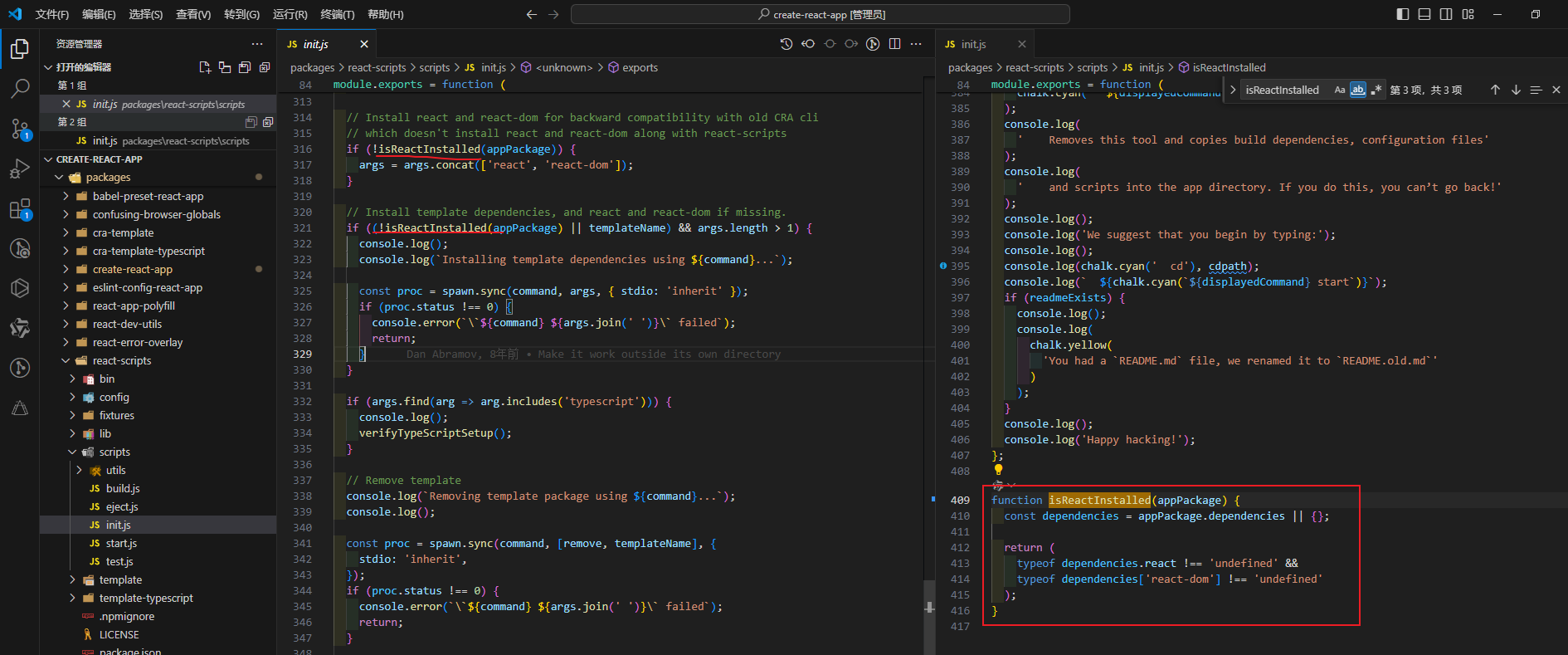Click isReactInstalled in right breadcrumb
This screenshot has height=655, width=1568.
pos(1229,68)
